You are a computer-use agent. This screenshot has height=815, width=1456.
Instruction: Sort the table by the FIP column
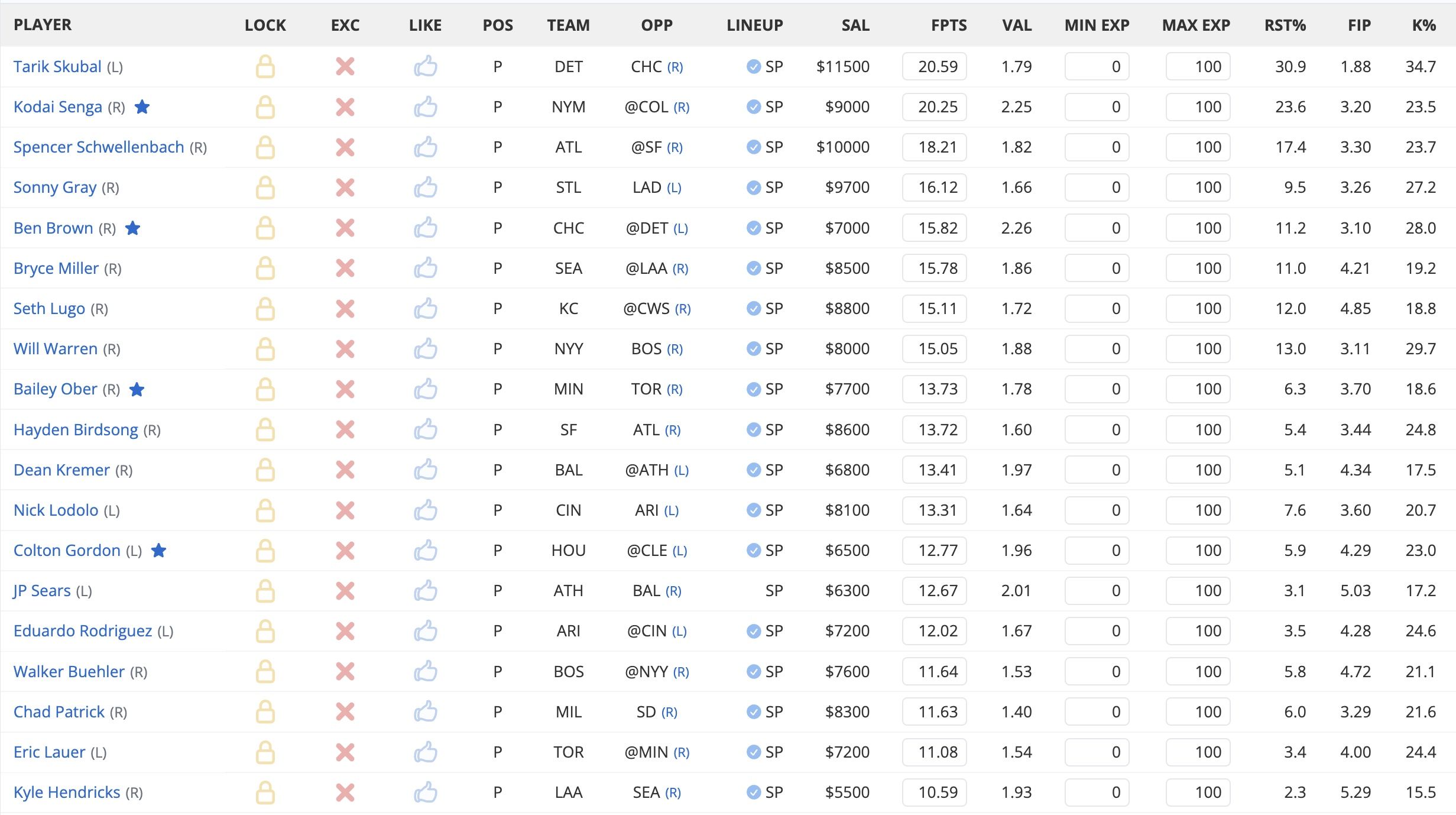[1359, 25]
